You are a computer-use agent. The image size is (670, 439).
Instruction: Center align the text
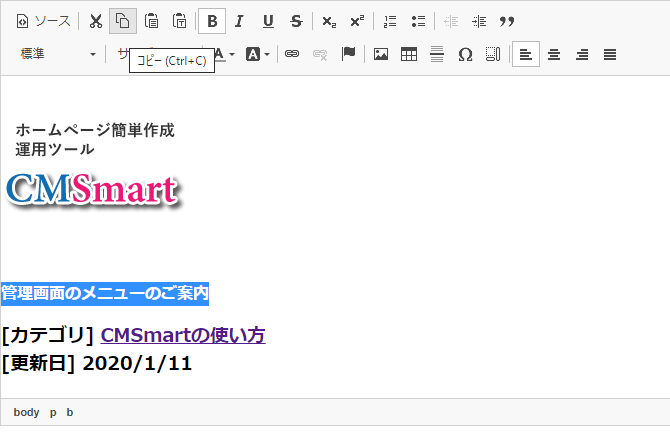tap(554, 54)
